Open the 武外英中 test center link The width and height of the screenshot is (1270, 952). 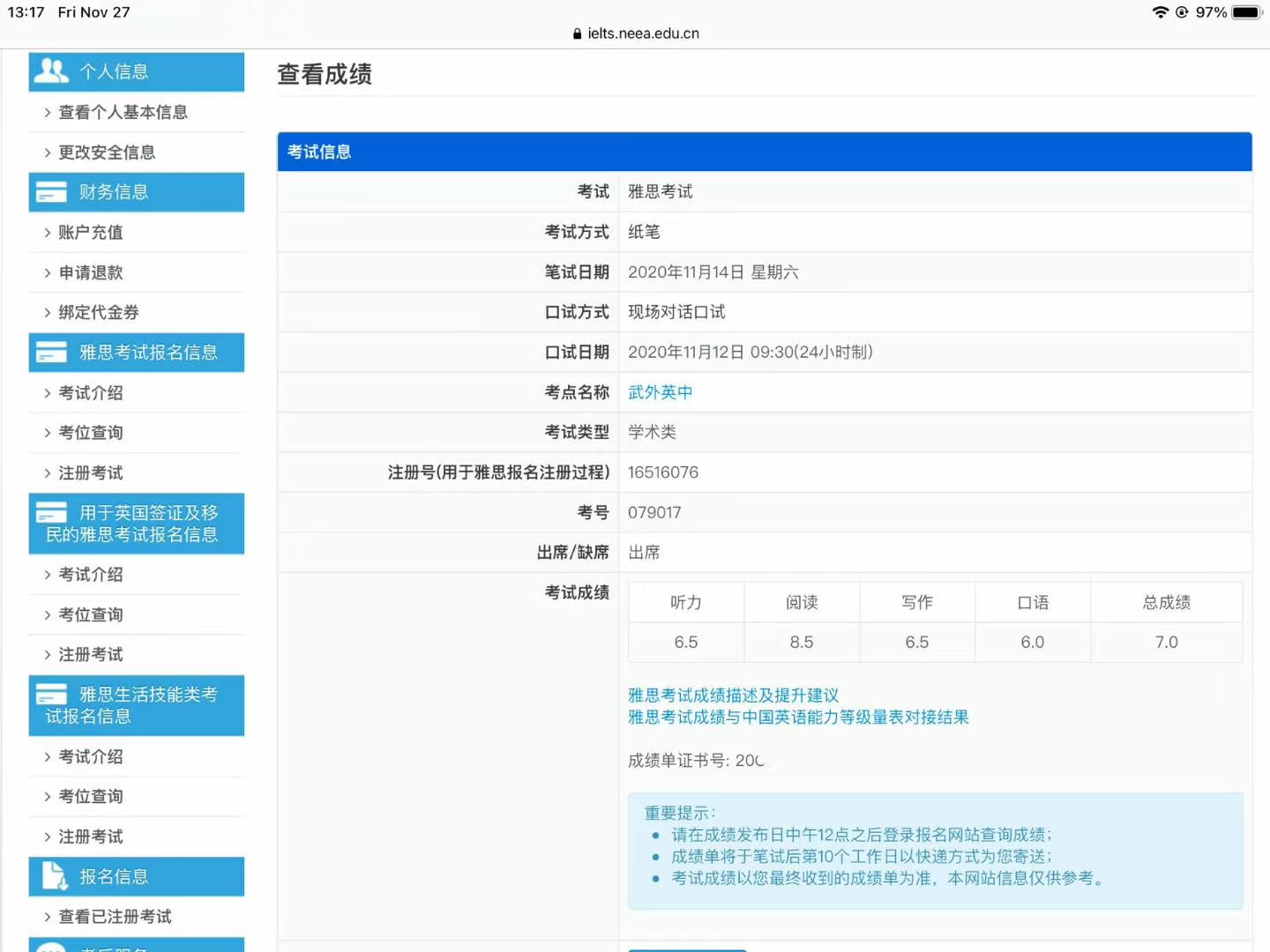(x=660, y=392)
